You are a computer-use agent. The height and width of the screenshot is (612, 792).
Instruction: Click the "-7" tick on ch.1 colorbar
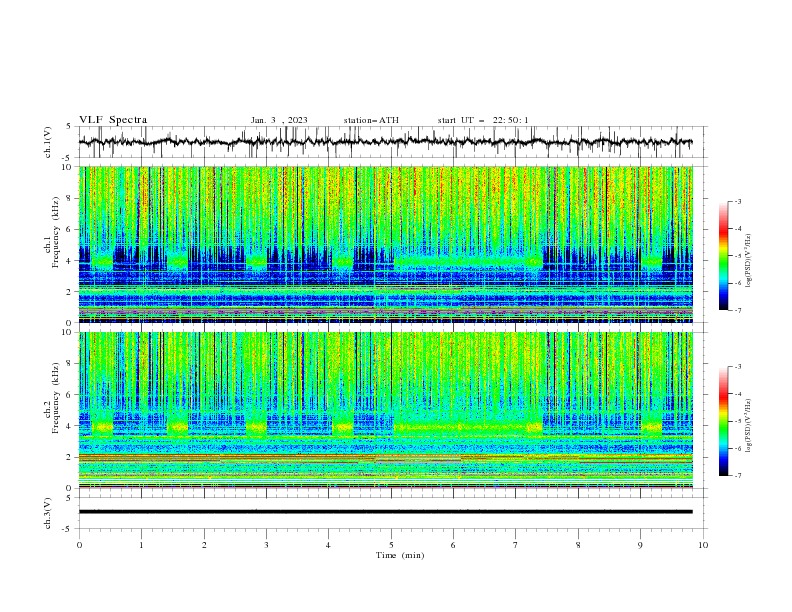737,310
